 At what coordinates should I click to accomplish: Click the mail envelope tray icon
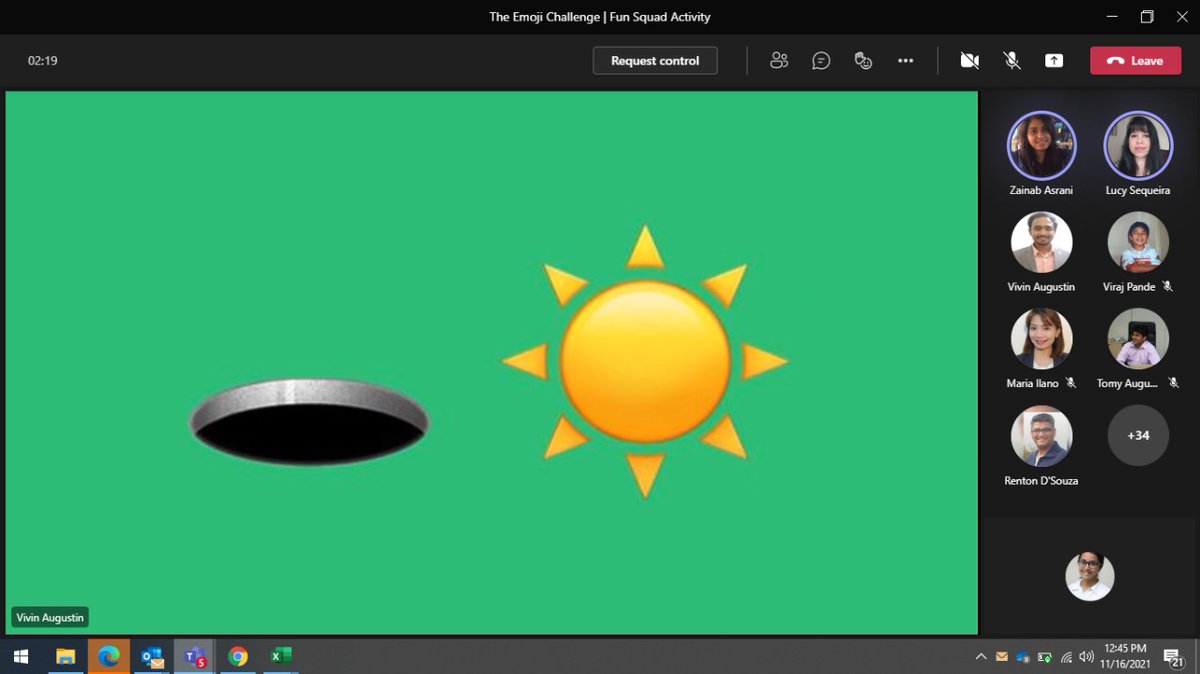click(x=1002, y=657)
